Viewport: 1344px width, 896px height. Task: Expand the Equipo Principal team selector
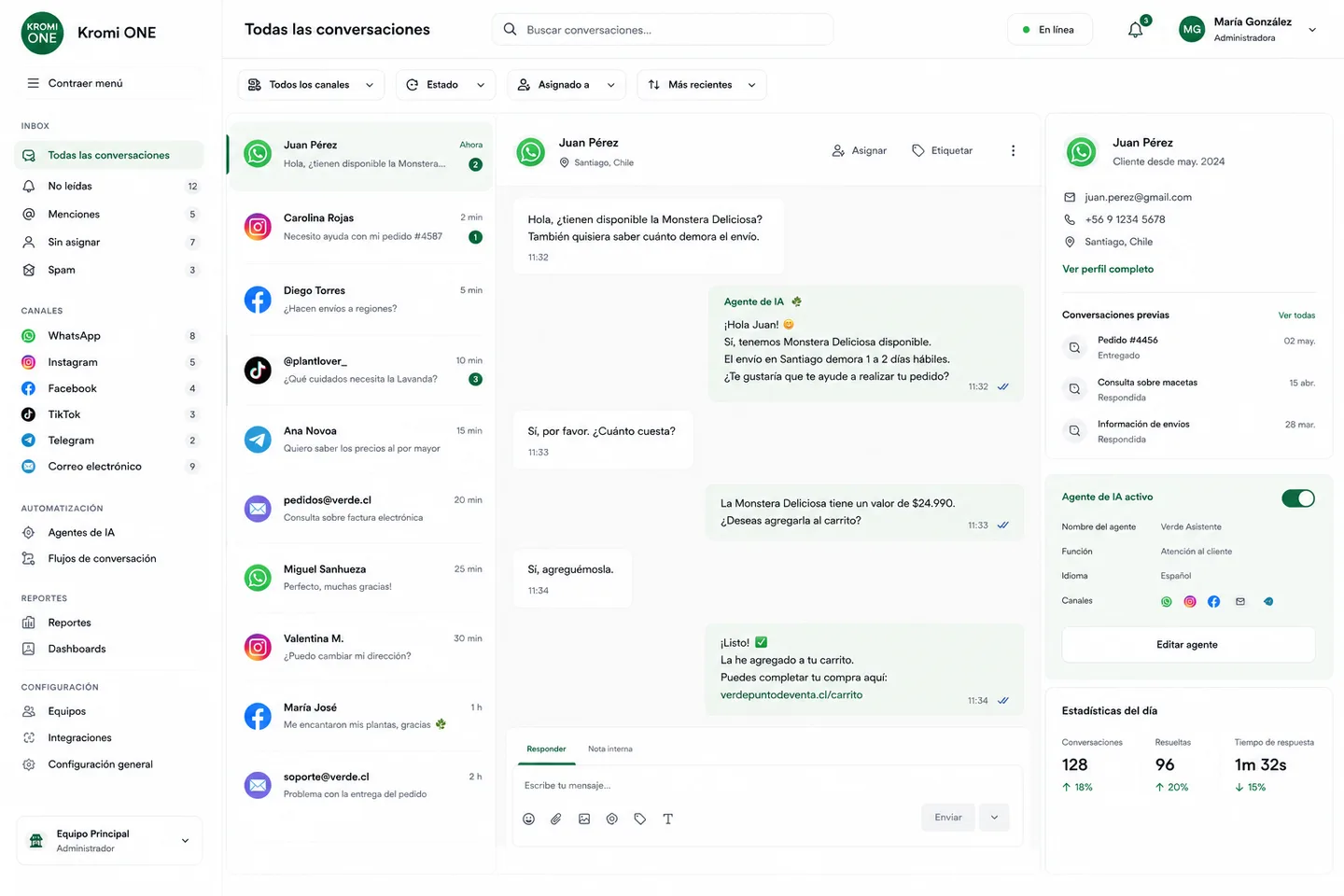(x=110, y=841)
